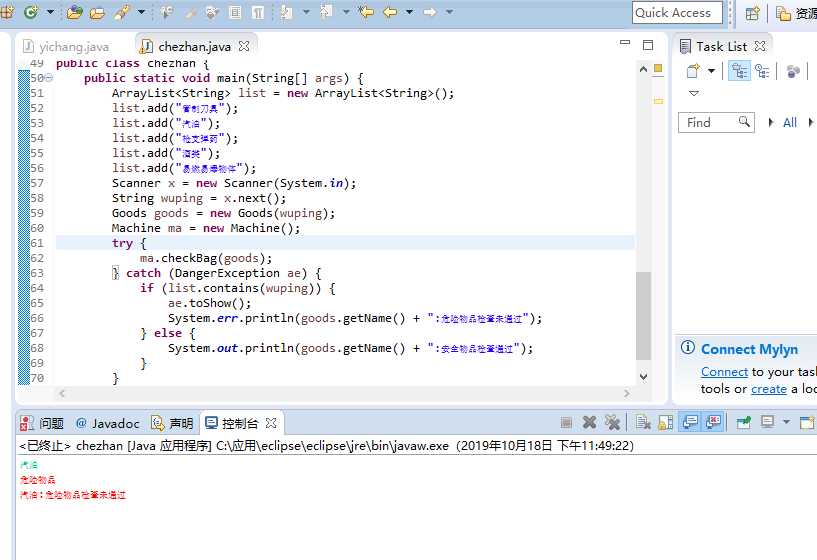Screen dimensions: 817x560
Task: Toggle the Categorized task view button
Action: [x=739, y=71]
